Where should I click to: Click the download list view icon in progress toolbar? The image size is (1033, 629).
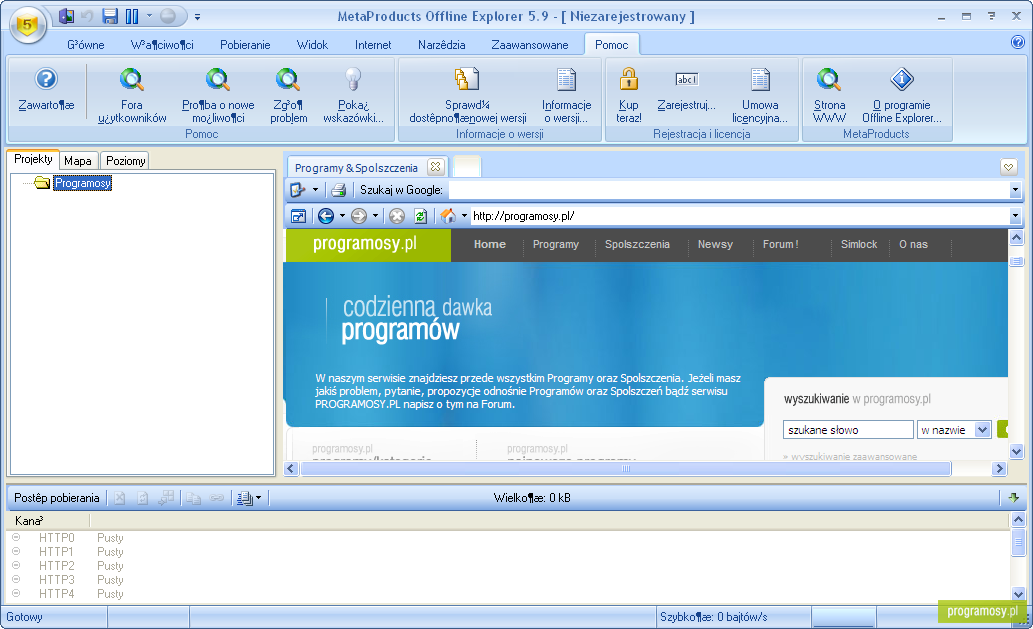[x=244, y=499]
